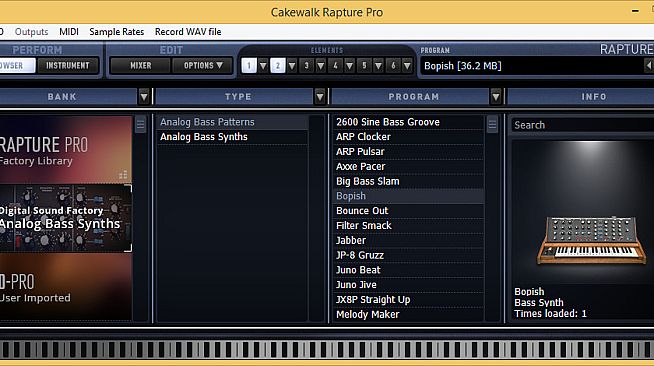Viewport: 654px width, 366px height.
Task: Open the Element 3 dropdown arrow
Action: [x=321, y=65]
